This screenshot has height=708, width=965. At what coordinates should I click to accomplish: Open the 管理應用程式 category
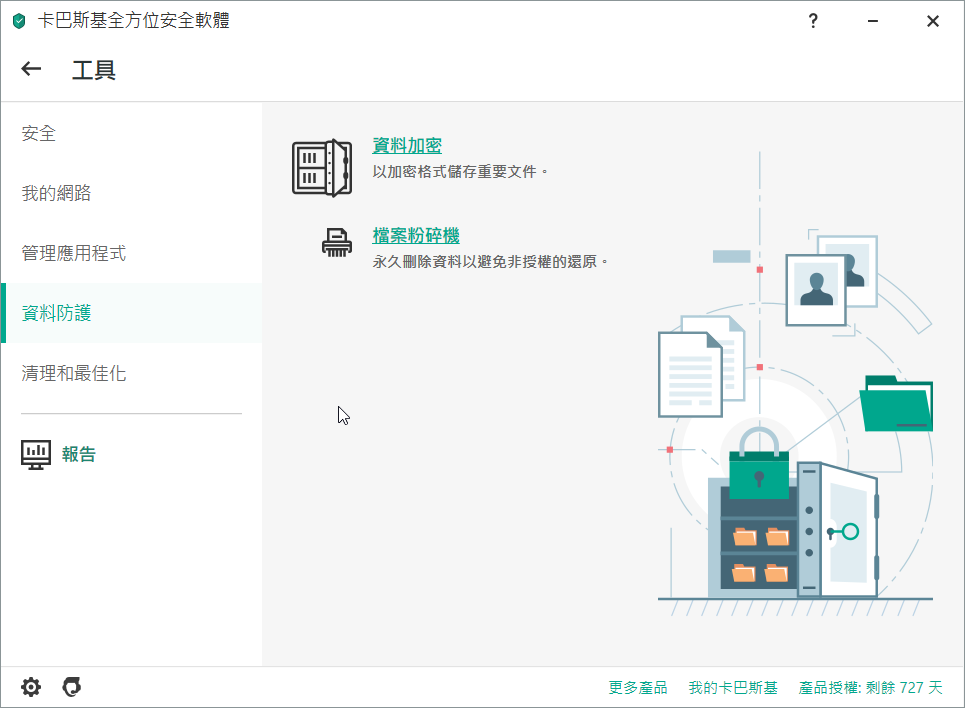pos(74,253)
